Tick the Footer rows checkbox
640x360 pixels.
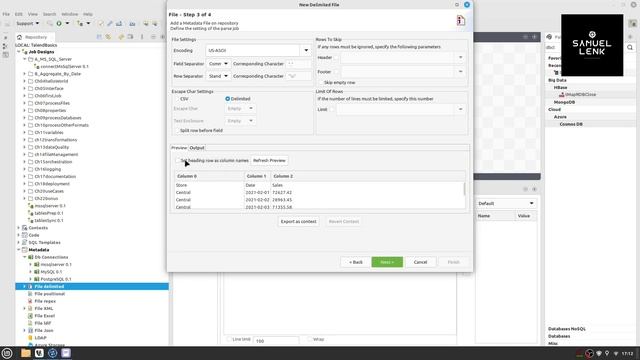click(x=336, y=72)
